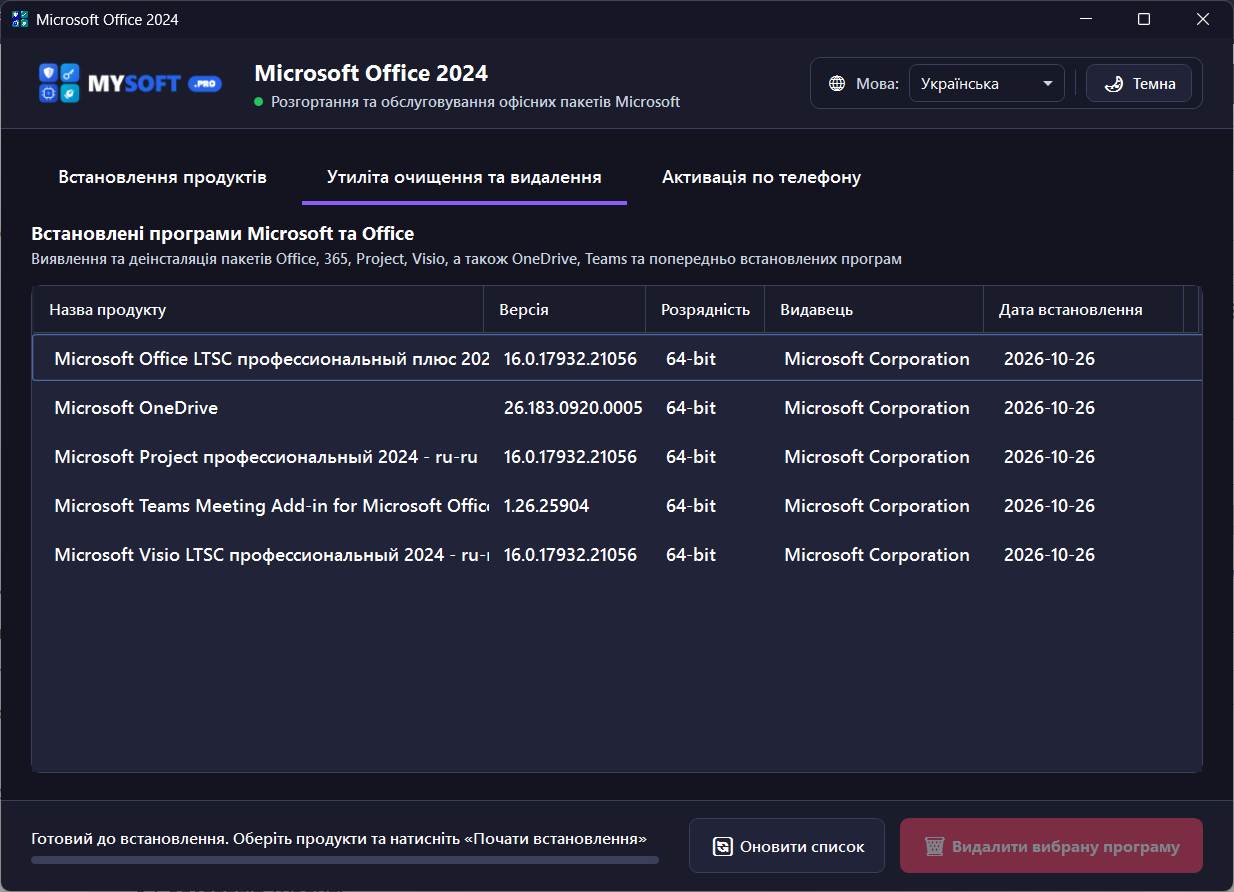Sort by the Назва продукту column header

[x=258, y=310]
